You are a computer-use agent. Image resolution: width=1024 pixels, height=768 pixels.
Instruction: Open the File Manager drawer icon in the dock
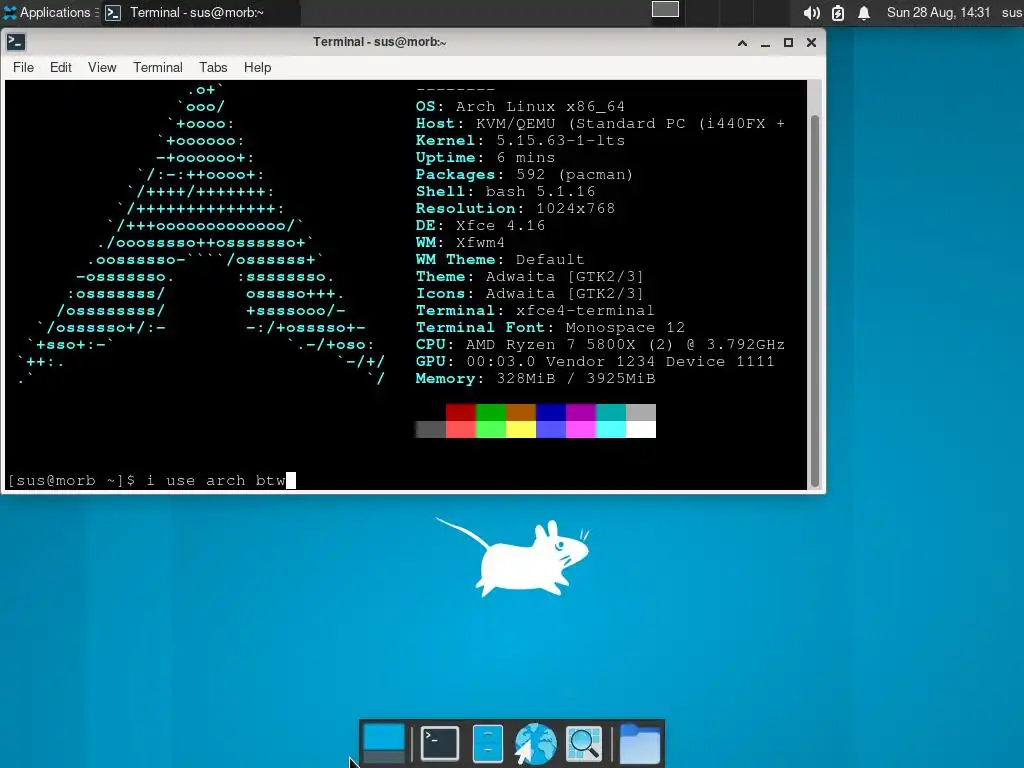(487, 743)
